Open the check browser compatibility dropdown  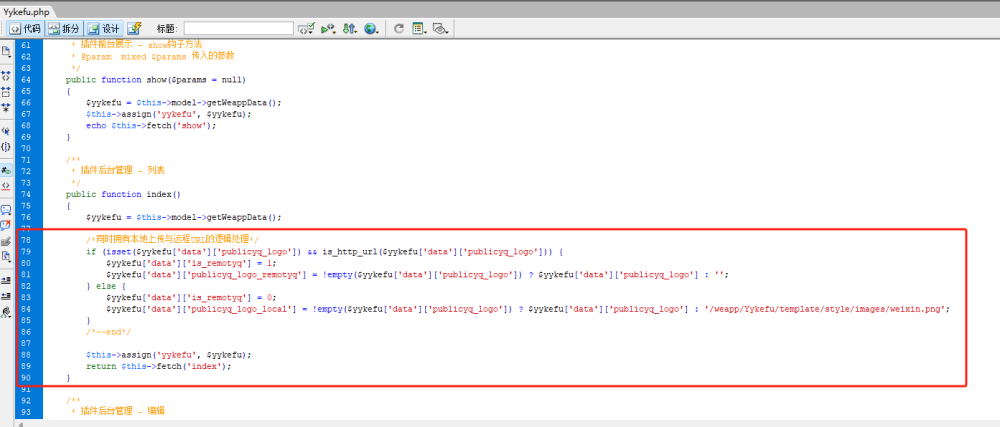tap(307, 28)
